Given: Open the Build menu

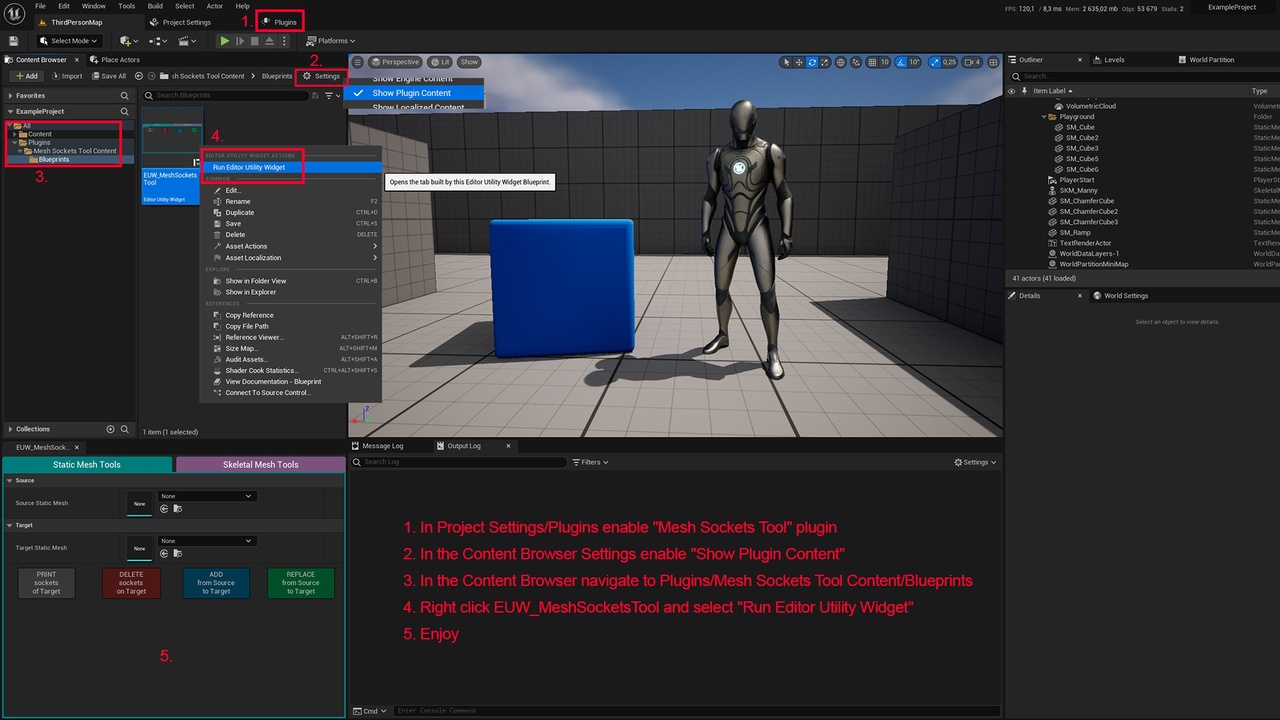Looking at the screenshot, I should point(155,6).
